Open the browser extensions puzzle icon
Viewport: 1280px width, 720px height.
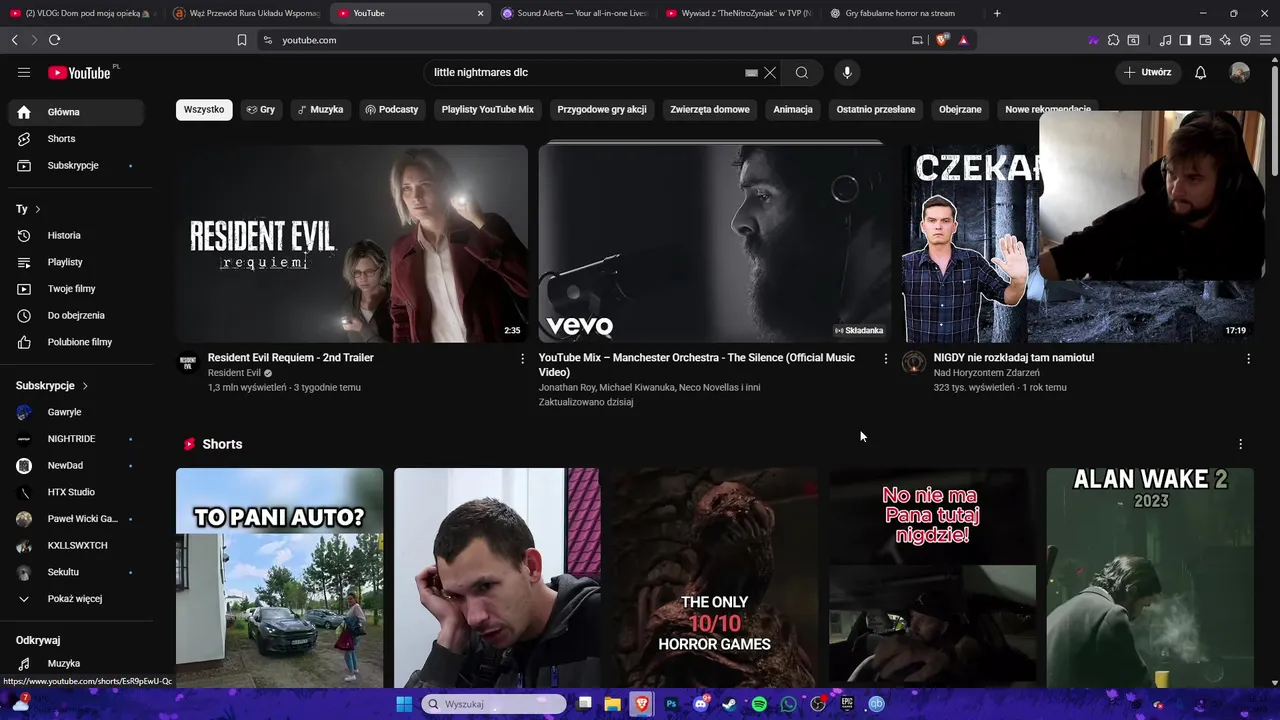coord(1113,40)
